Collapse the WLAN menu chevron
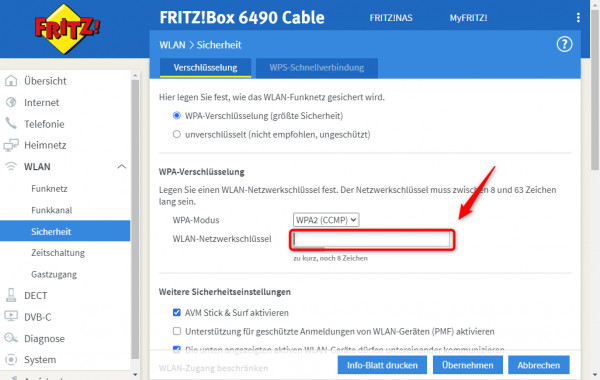The height and width of the screenshot is (380, 600). 122,166
